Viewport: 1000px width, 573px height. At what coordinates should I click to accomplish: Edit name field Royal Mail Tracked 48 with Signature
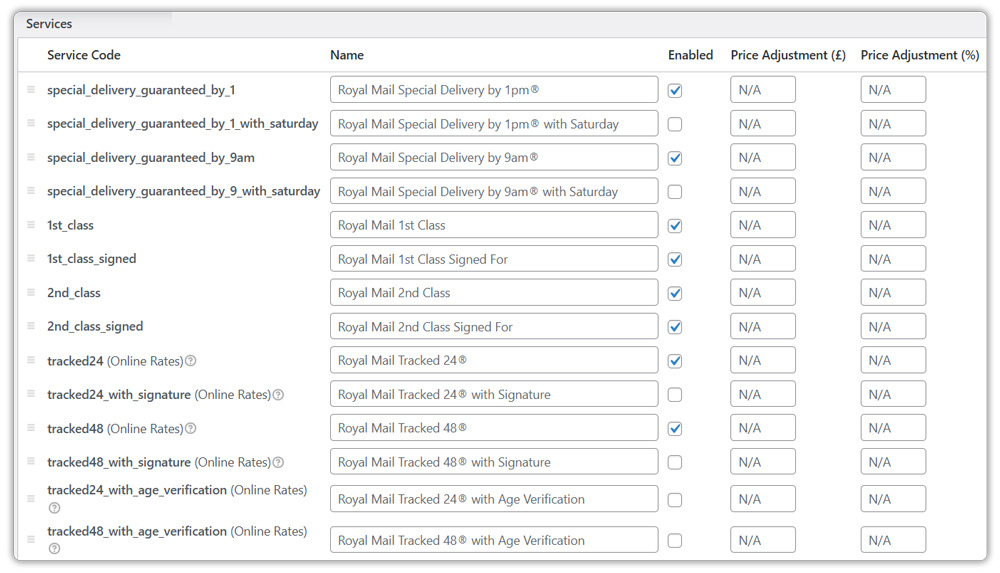tap(494, 462)
